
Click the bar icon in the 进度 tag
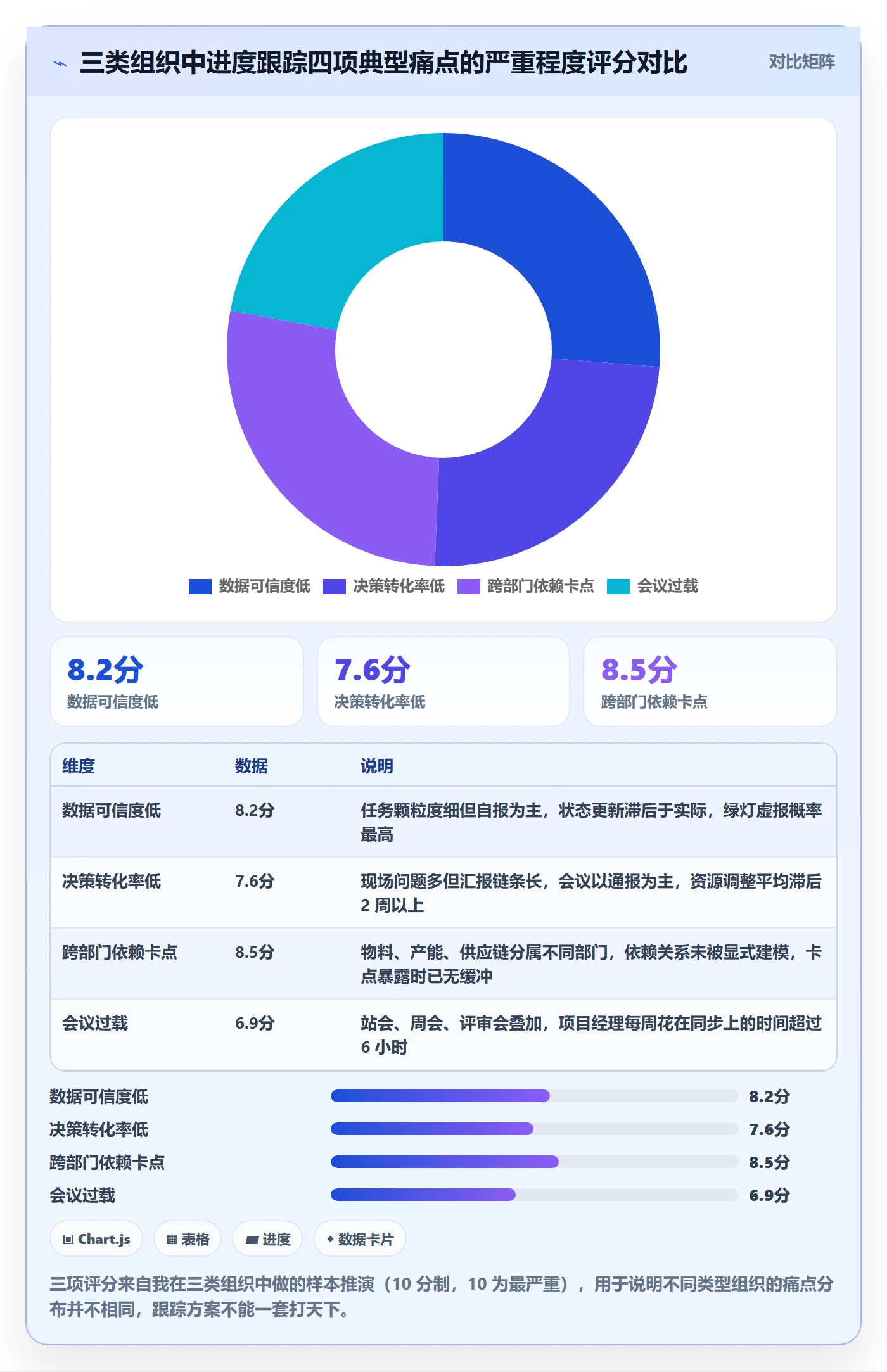pyautogui.click(x=252, y=1240)
